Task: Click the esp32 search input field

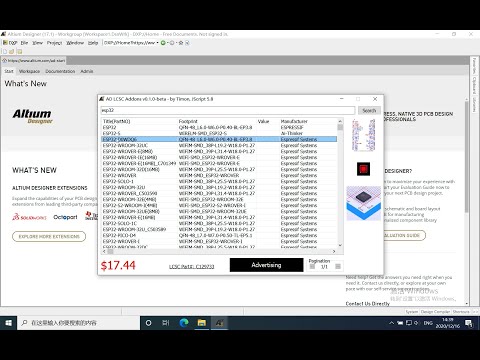Action: 228,110
